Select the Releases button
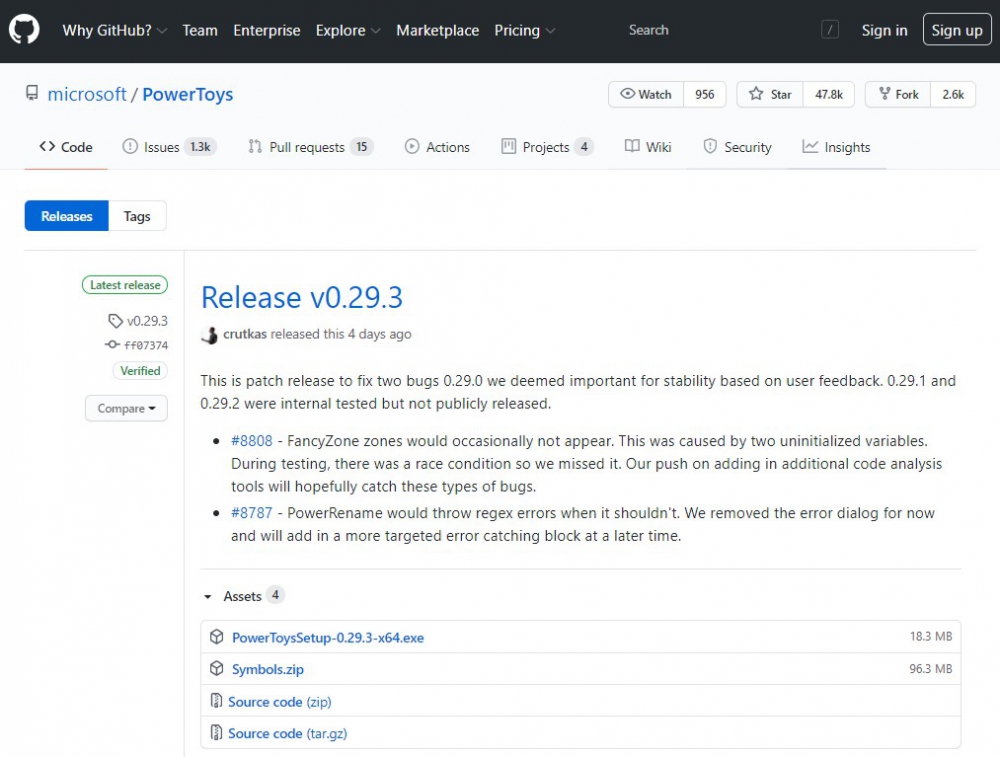Image resolution: width=1000 pixels, height=757 pixels. [66, 216]
